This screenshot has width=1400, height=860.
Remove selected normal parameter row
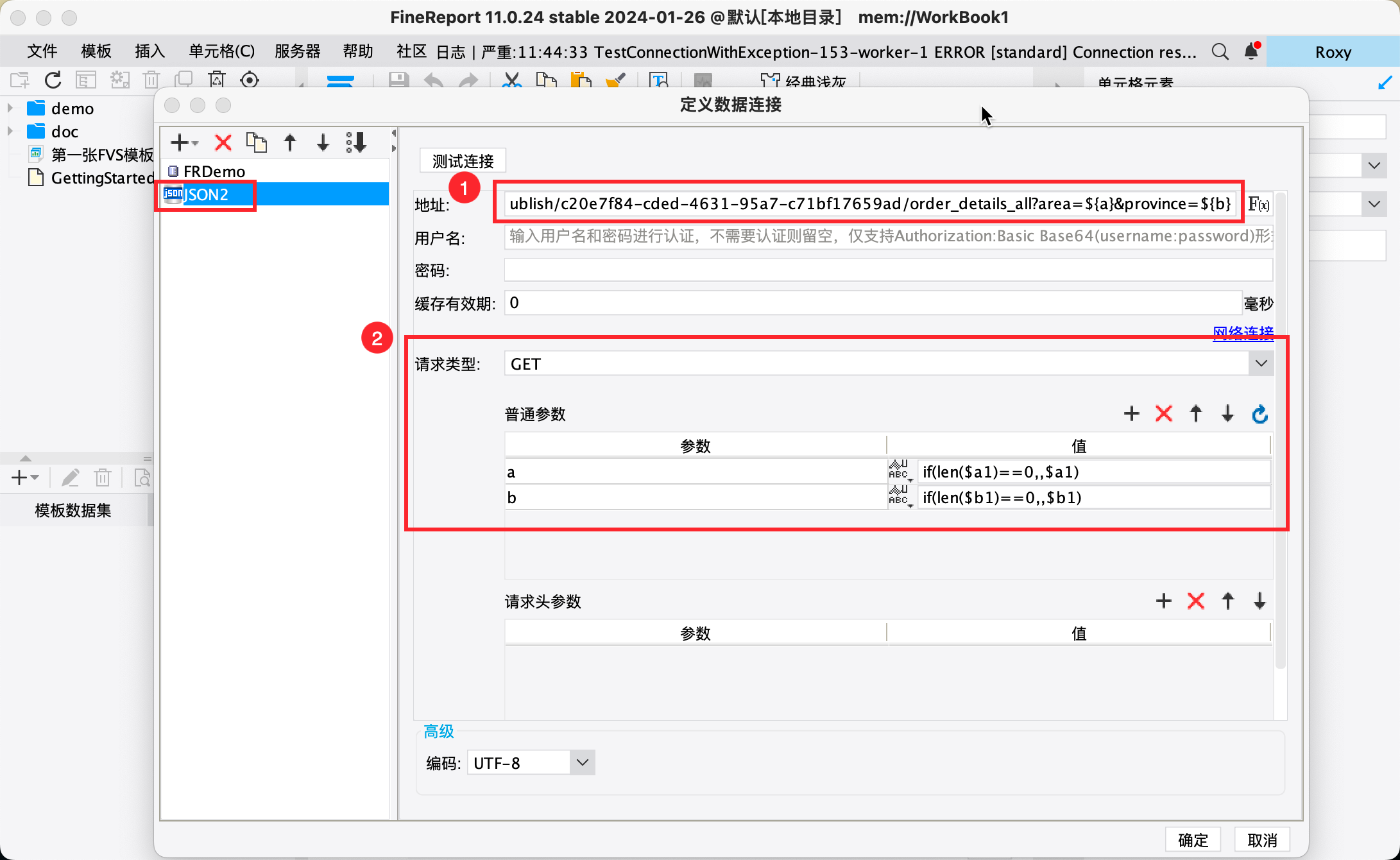pyautogui.click(x=1163, y=414)
